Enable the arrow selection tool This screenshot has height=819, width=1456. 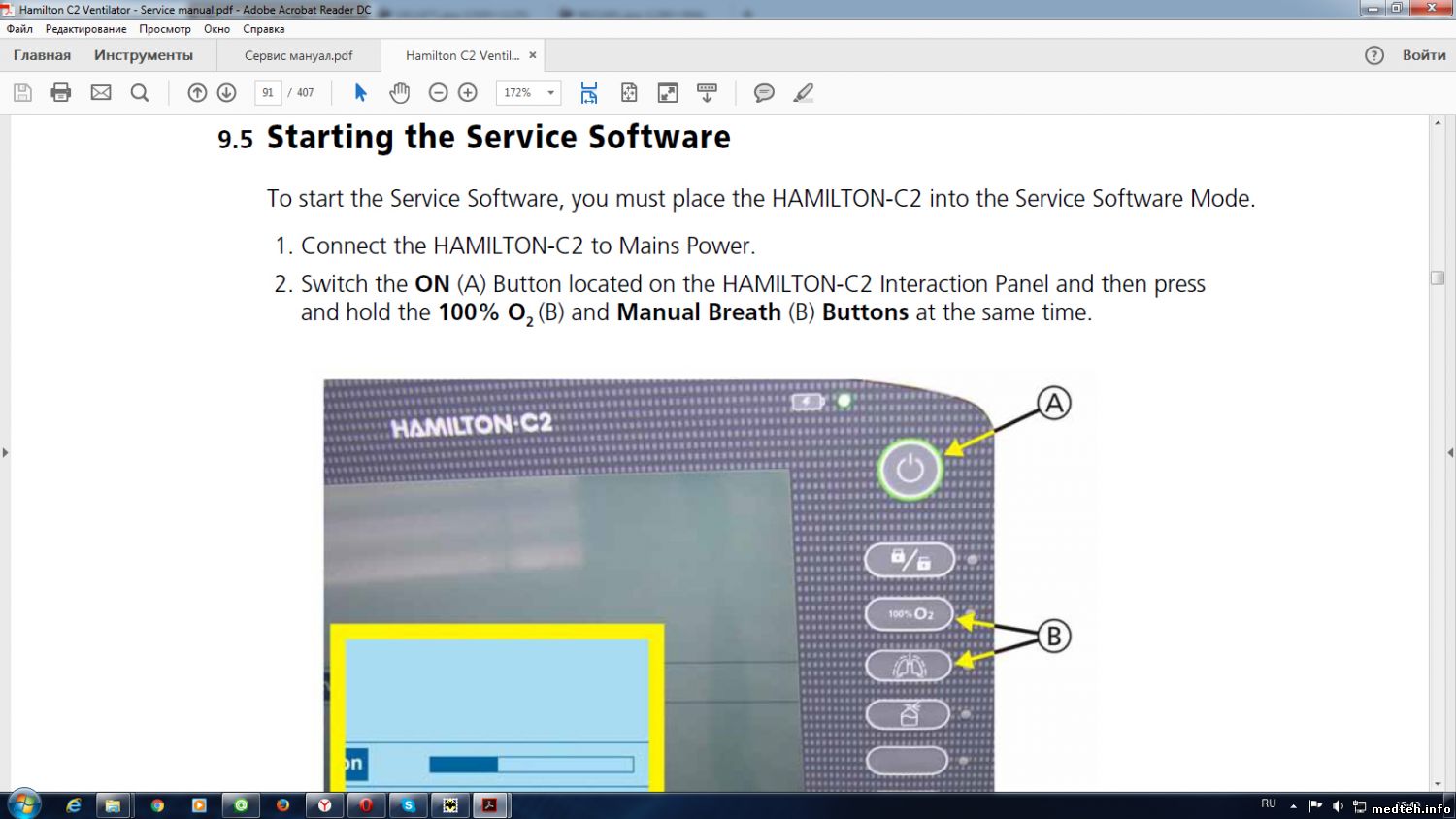361,93
